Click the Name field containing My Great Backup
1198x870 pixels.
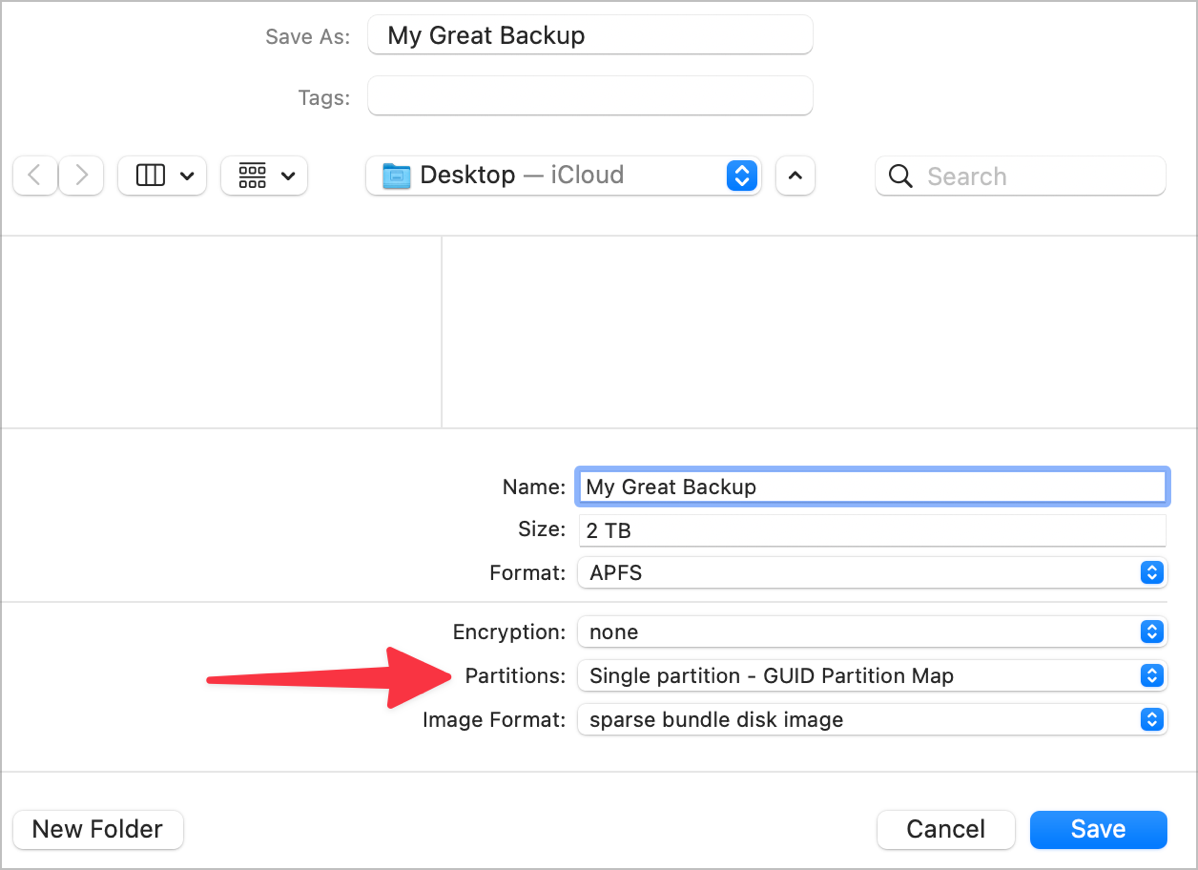pyautogui.click(x=871, y=487)
